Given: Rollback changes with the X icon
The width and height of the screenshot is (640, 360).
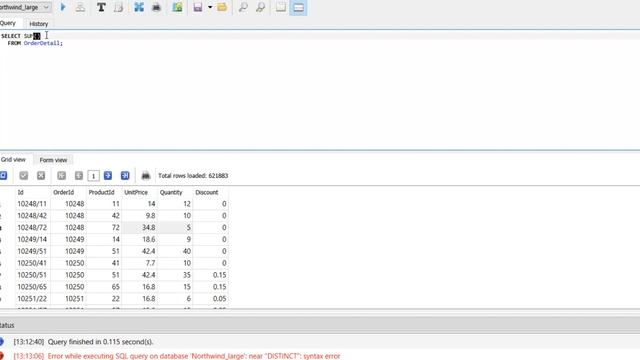Looking at the screenshot, I should click(x=41, y=176).
